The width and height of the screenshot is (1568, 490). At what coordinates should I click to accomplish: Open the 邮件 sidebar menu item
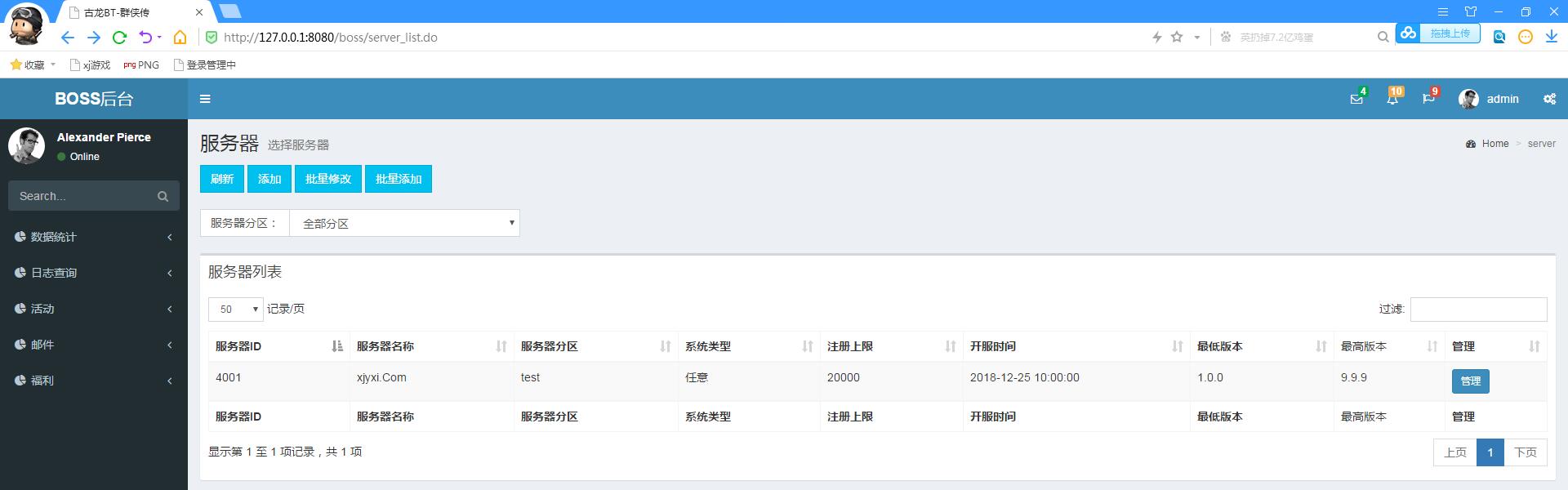pyautogui.click(x=93, y=345)
